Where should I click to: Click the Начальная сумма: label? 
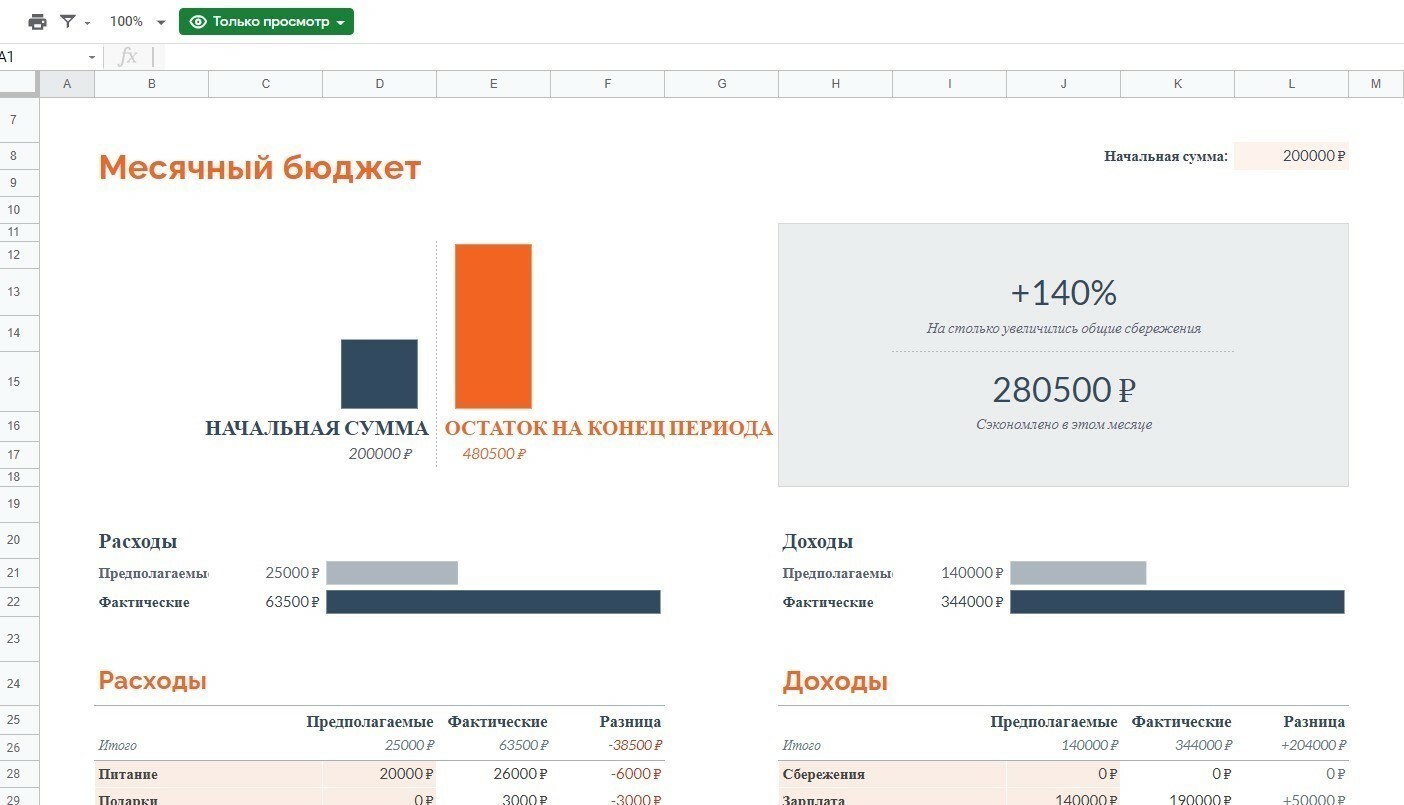(x=1166, y=156)
